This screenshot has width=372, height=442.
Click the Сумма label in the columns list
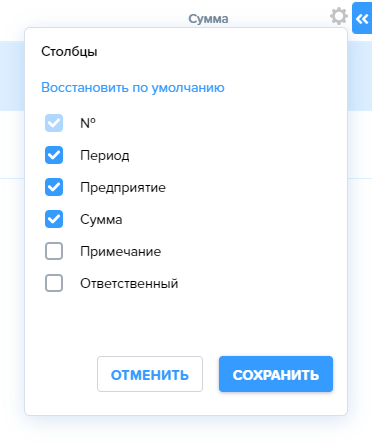pyautogui.click(x=101, y=220)
